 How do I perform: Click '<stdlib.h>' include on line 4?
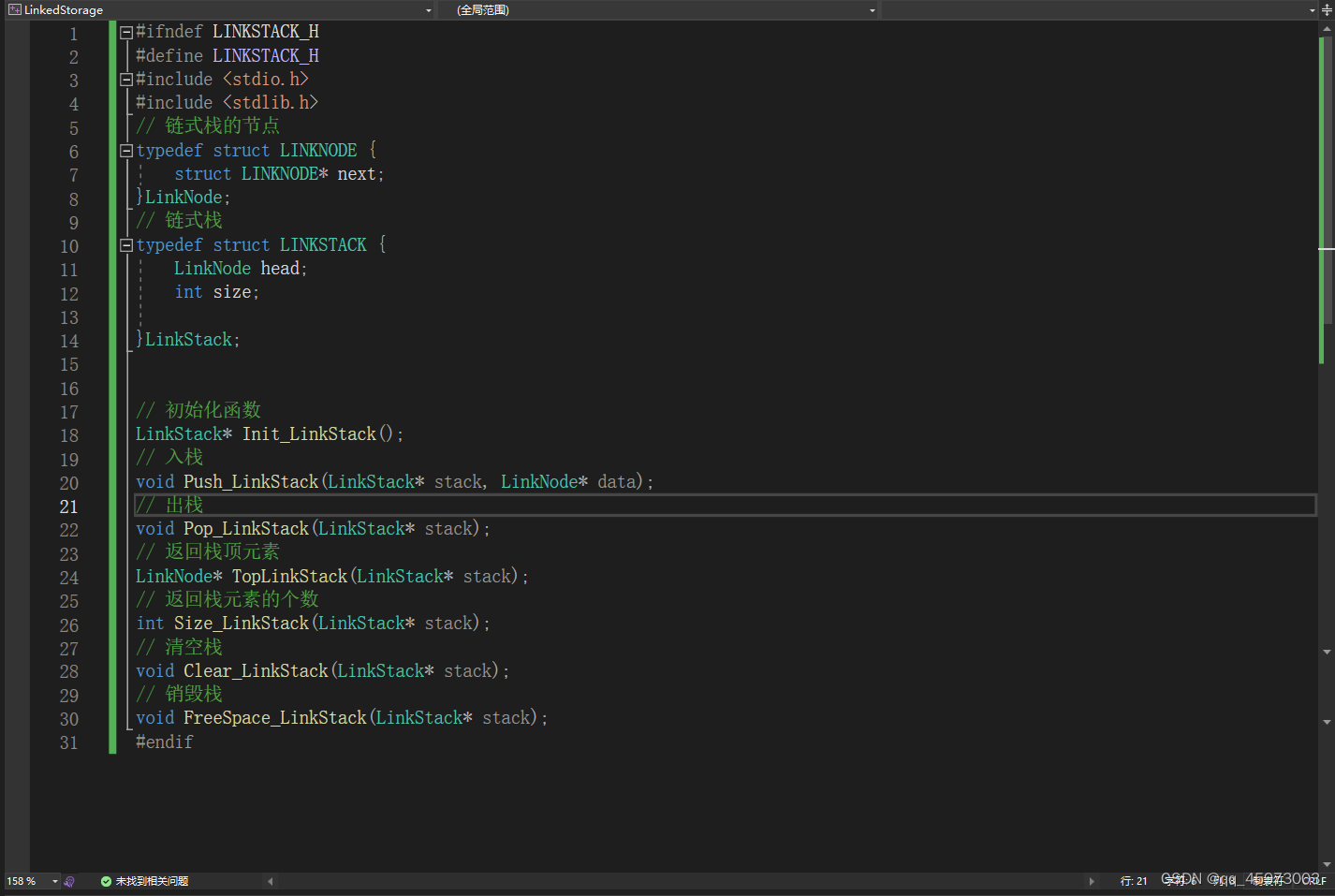(x=271, y=103)
